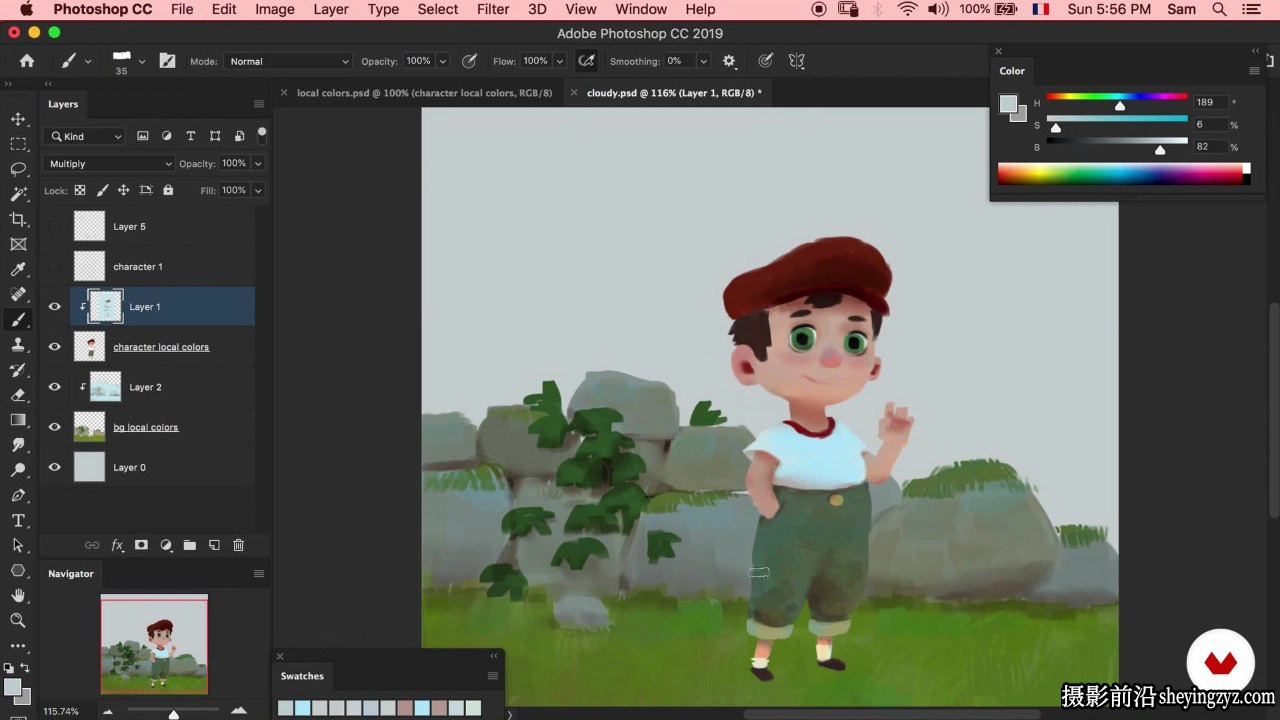Select the History Brush tool
This screenshot has height=720, width=1280.
click(18, 370)
